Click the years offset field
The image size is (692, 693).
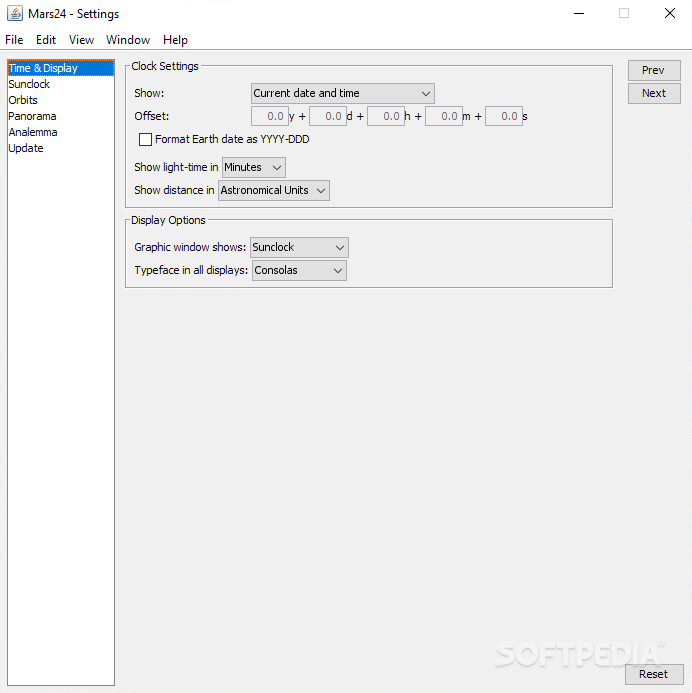(x=270, y=116)
